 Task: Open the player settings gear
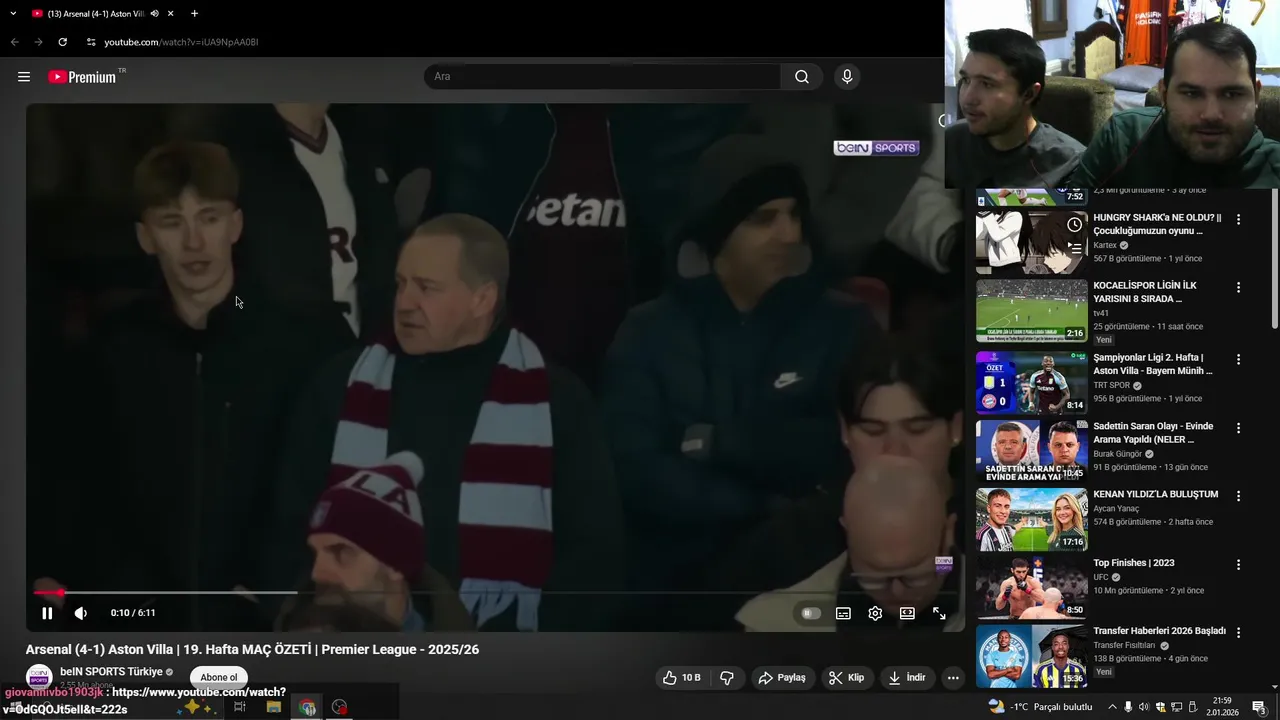(875, 613)
